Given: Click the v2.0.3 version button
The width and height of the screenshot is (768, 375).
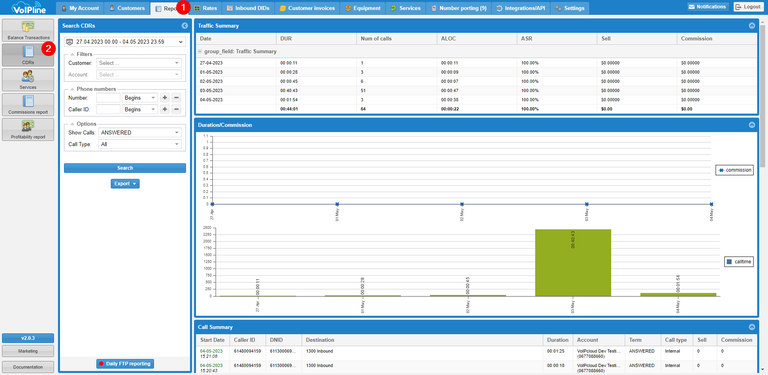Looking at the screenshot, I should 28,338.
